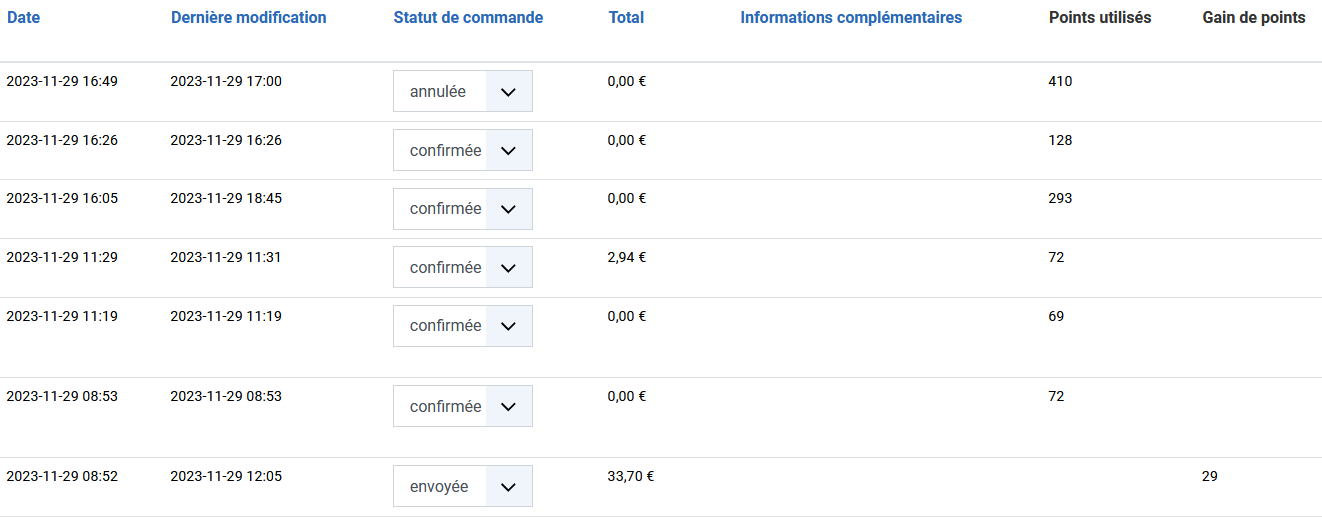Click chevron arrow on 08:53 order status
The image size is (1322, 520).
(x=508, y=407)
